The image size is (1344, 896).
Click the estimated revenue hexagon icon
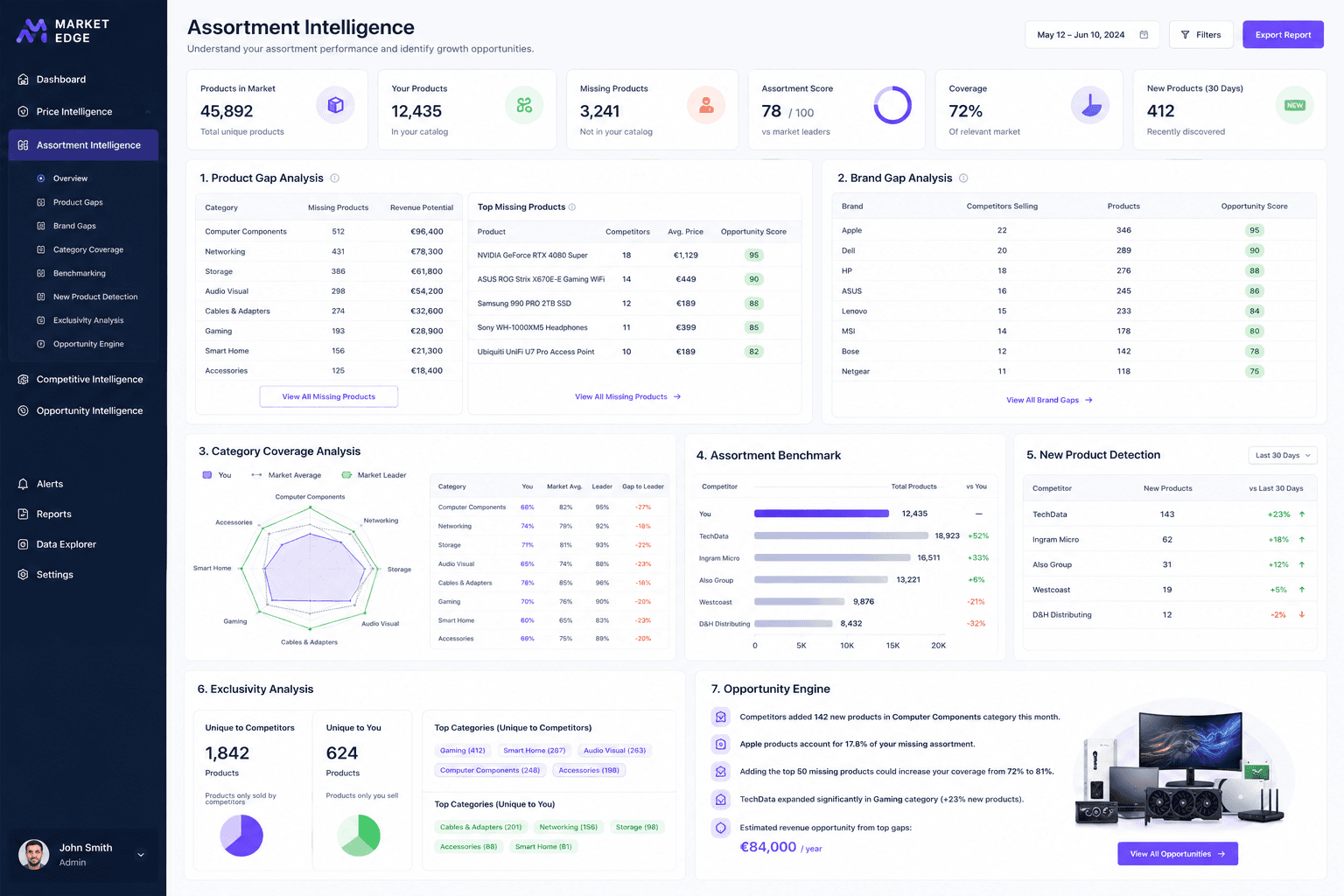pos(721,828)
